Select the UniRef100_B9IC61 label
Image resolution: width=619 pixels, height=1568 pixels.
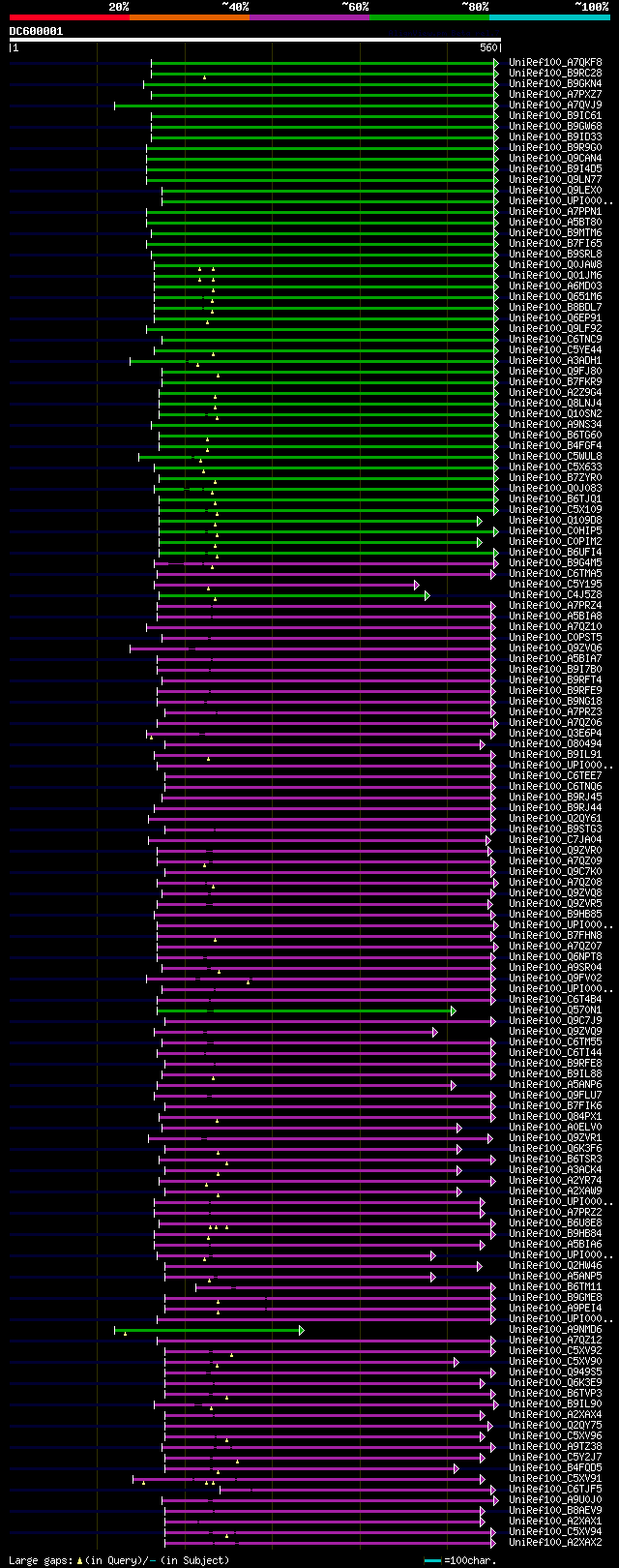coord(555,115)
